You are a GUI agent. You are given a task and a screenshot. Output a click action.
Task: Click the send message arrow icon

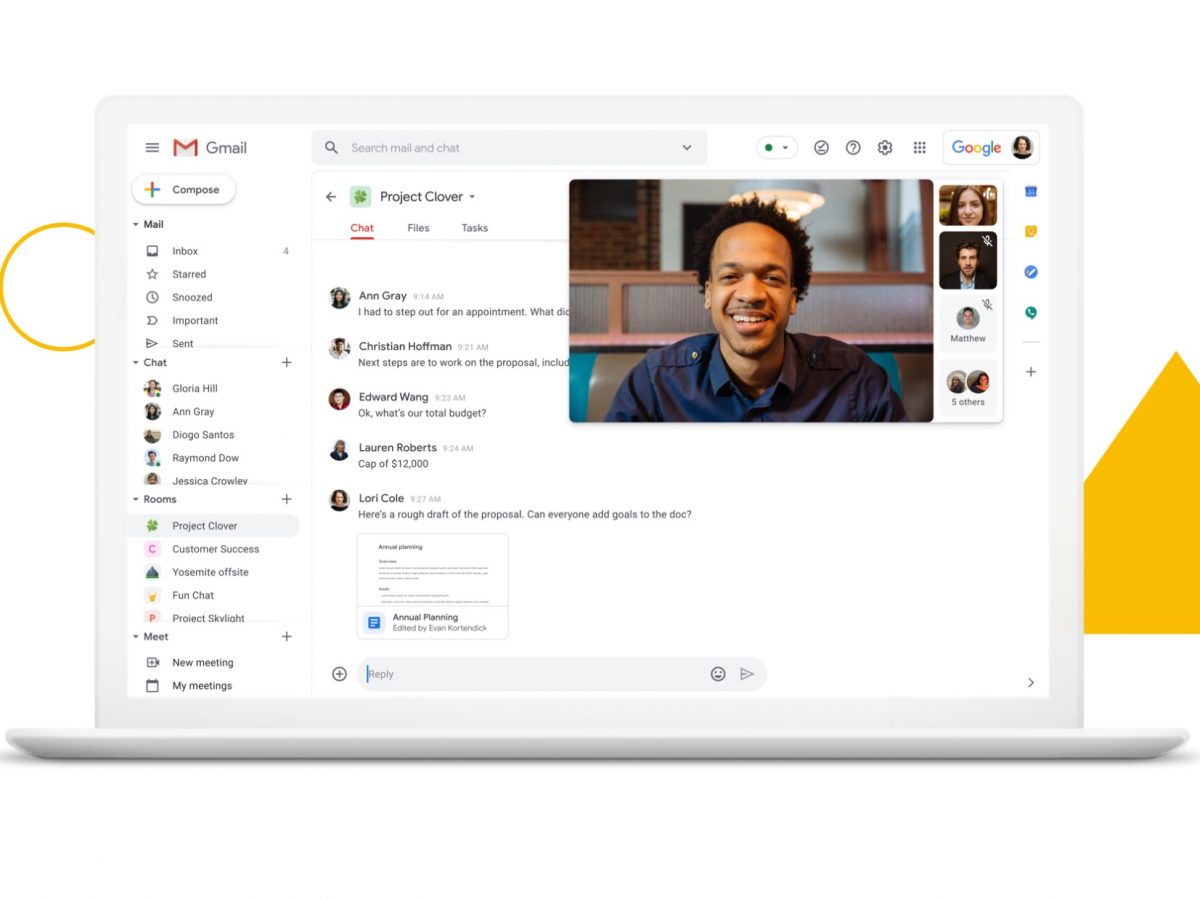[x=747, y=674]
